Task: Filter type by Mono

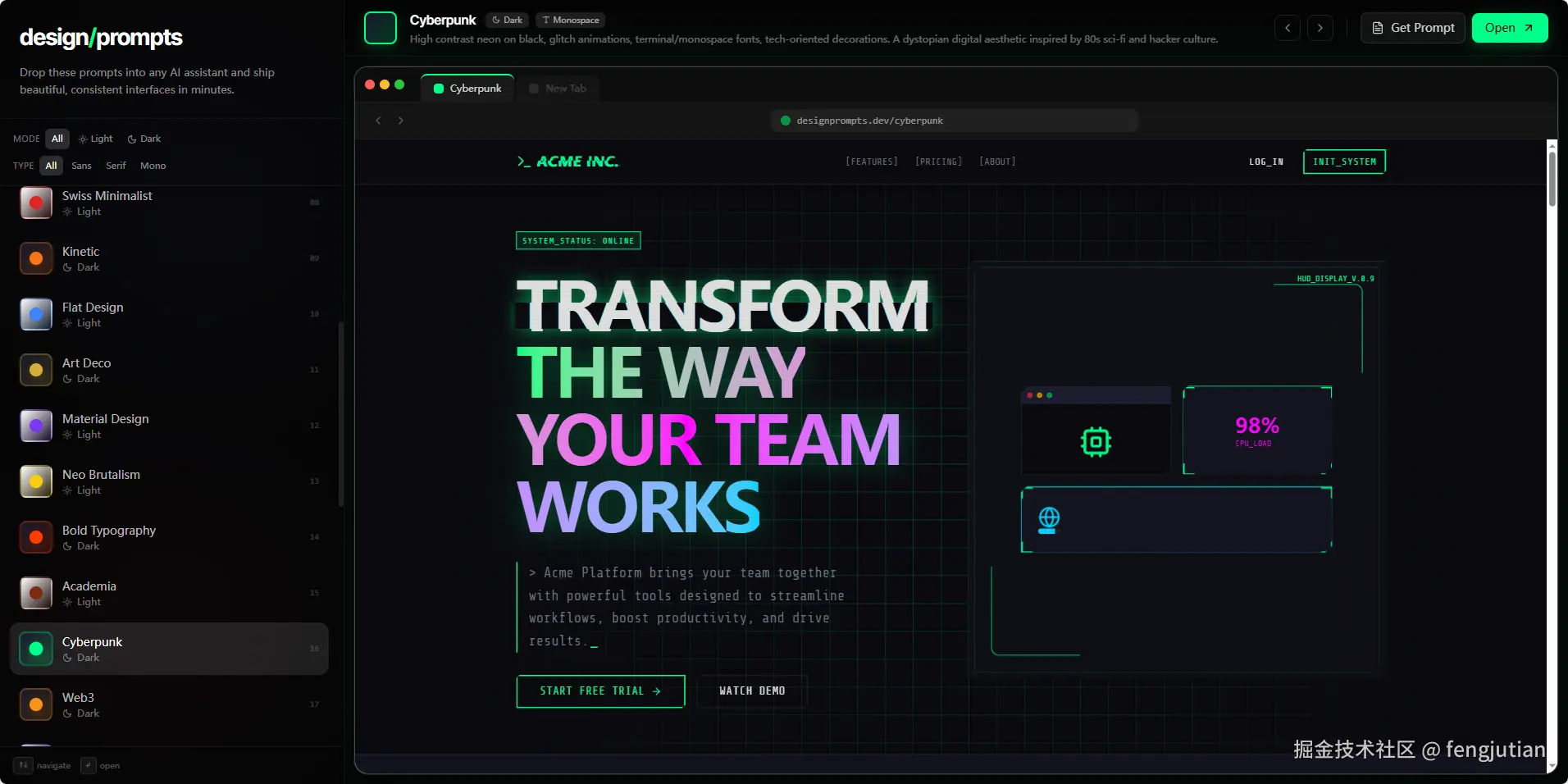Action: [153, 166]
